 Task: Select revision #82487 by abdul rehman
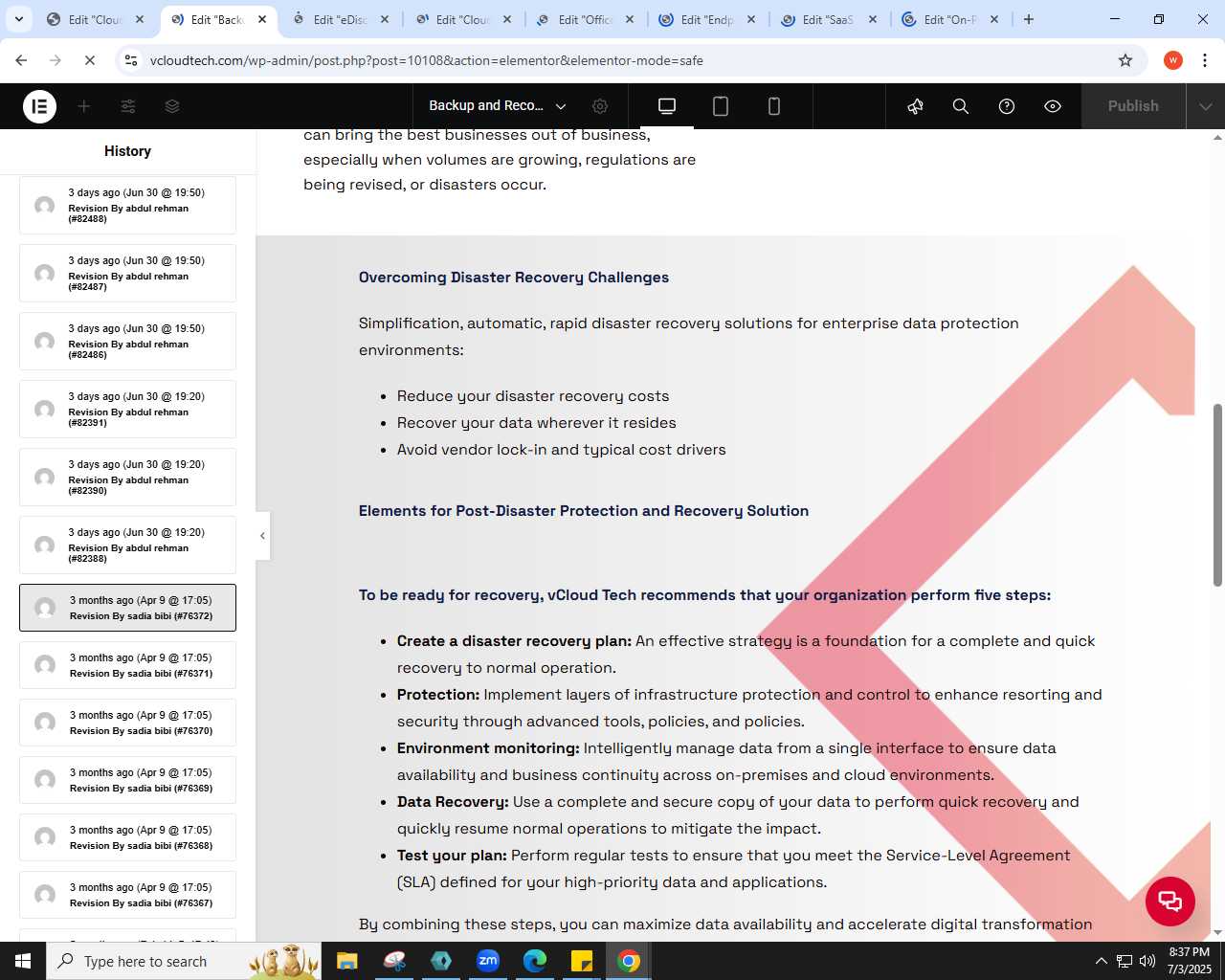pyautogui.click(x=127, y=273)
